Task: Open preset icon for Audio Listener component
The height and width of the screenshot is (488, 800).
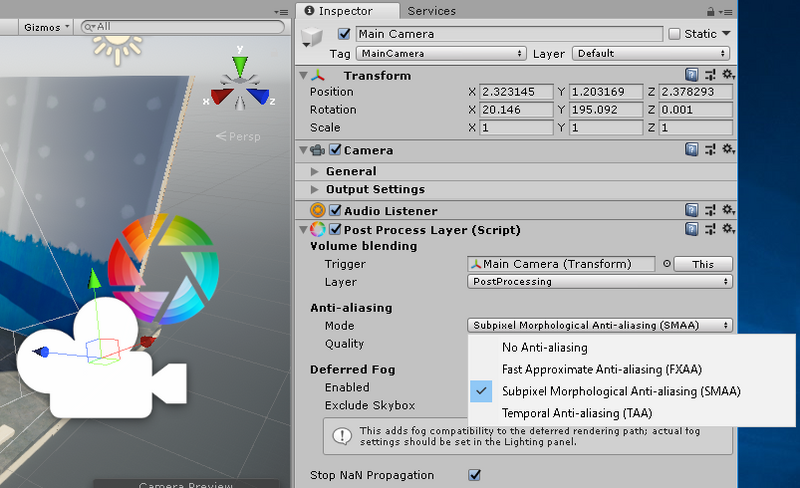Action: tap(710, 210)
